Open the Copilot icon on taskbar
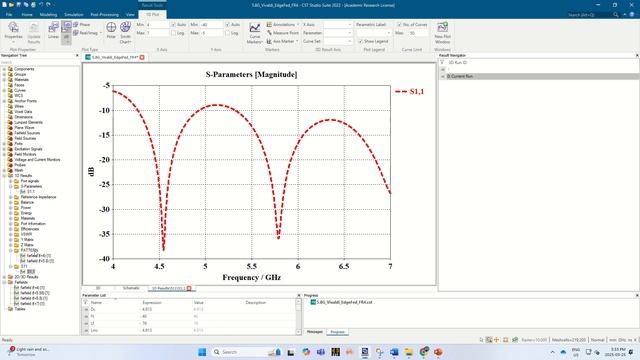This screenshot has height=360, width=640. [306, 352]
